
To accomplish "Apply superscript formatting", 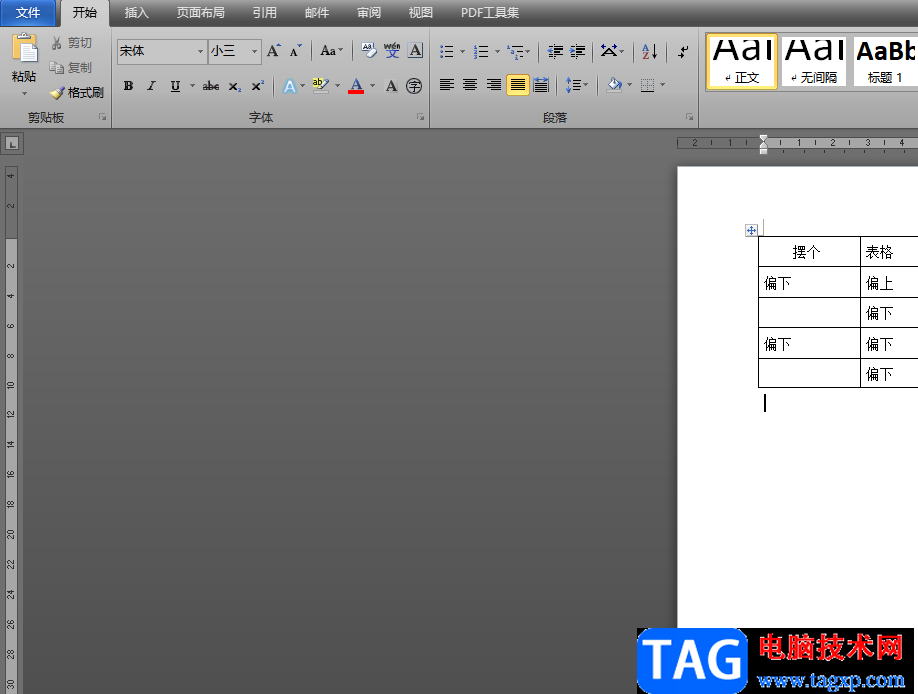I will click(x=258, y=86).
